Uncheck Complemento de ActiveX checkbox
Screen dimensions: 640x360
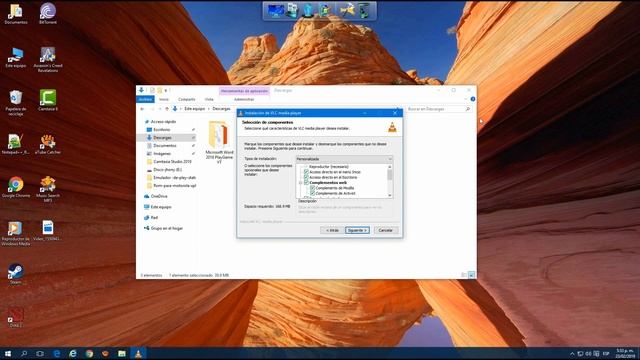tap(313, 193)
